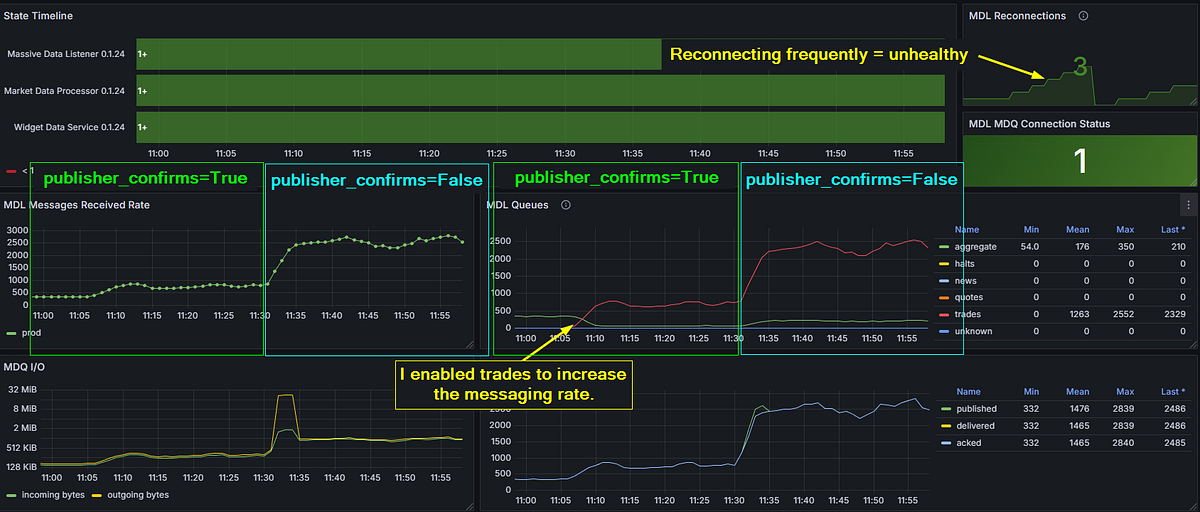
Task: Sort queues table by Mean column
Action: point(1079,229)
